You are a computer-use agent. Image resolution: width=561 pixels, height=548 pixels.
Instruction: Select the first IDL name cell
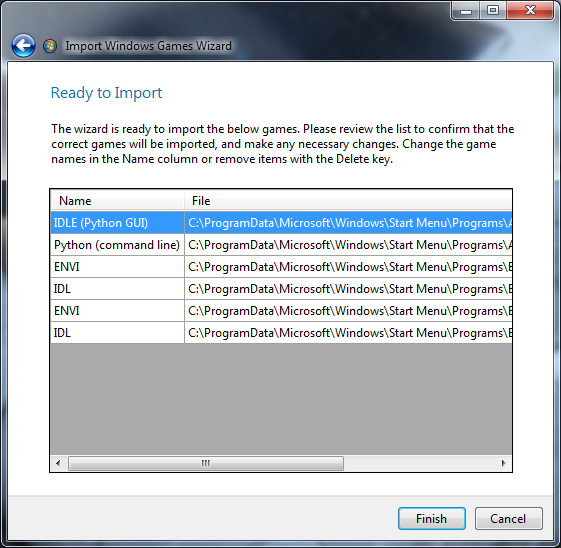tap(117, 289)
